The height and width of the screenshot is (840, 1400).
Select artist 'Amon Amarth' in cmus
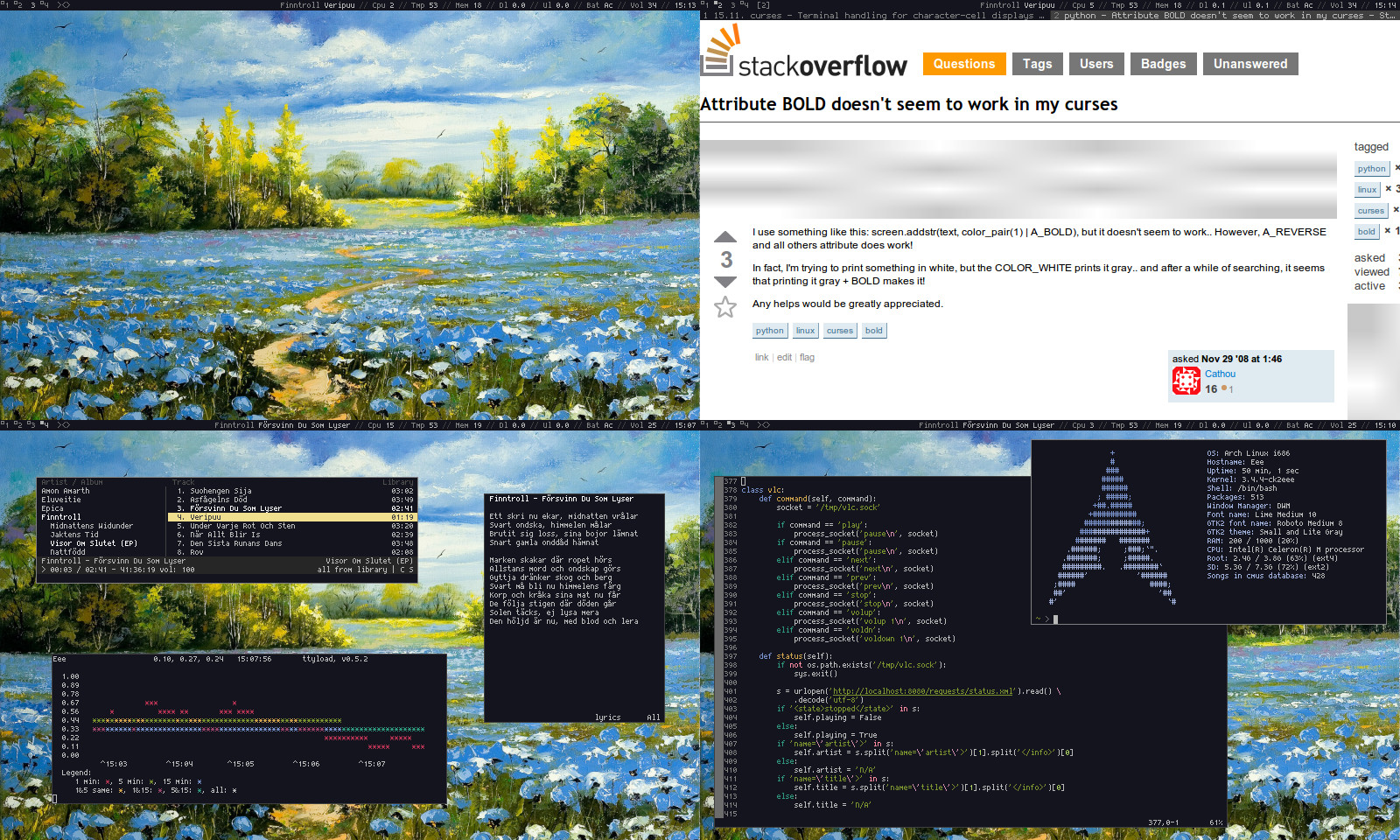click(x=66, y=491)
